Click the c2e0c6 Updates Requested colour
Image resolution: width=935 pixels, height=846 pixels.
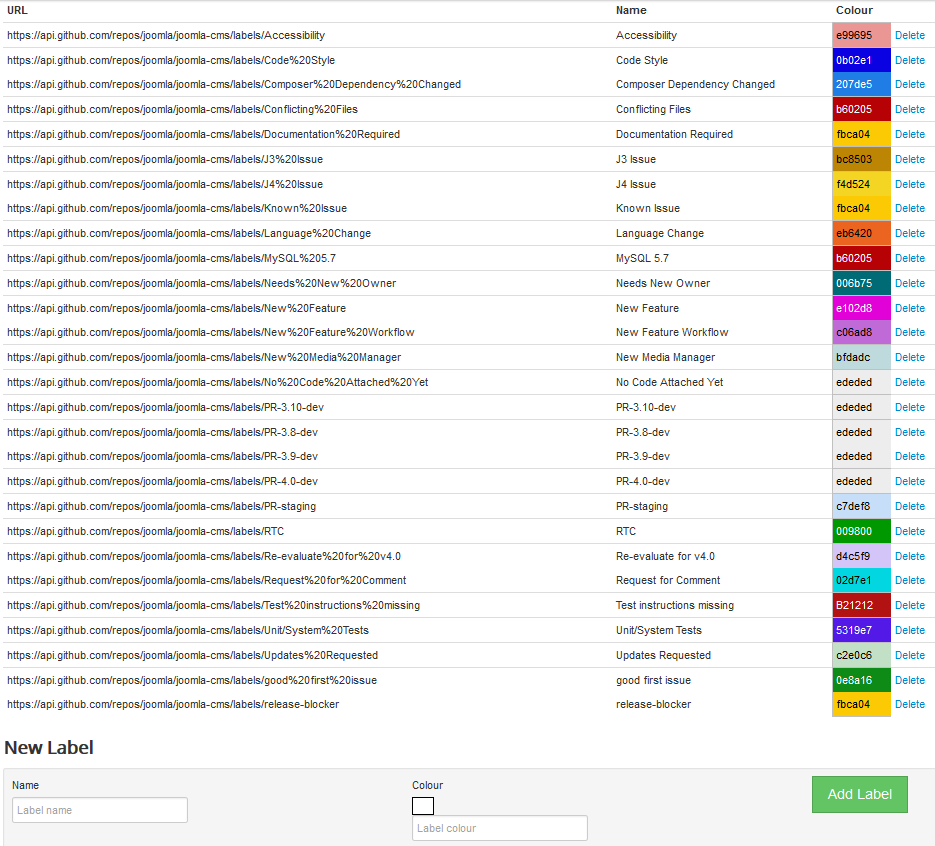pyautogui.click(x=861, y=655)
